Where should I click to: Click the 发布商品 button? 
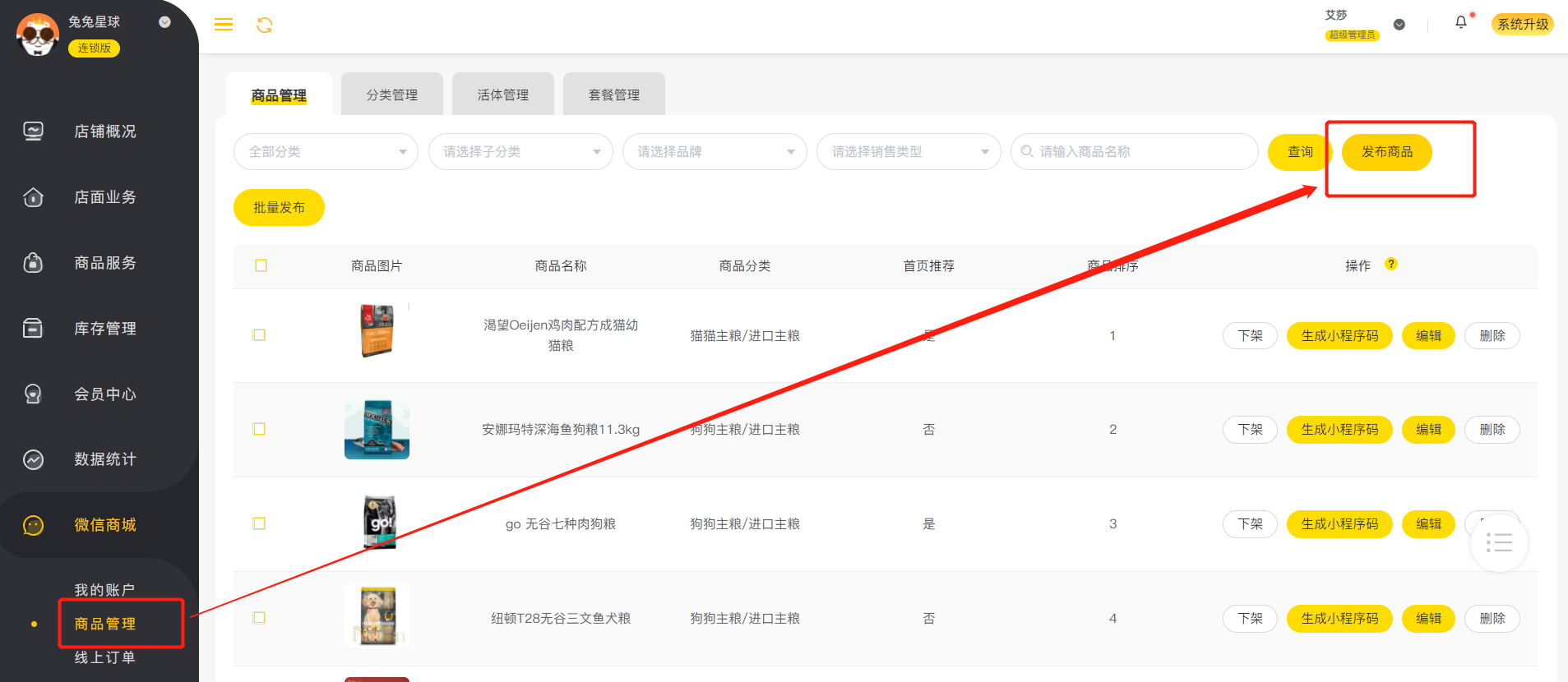[x=1386, y=152]
